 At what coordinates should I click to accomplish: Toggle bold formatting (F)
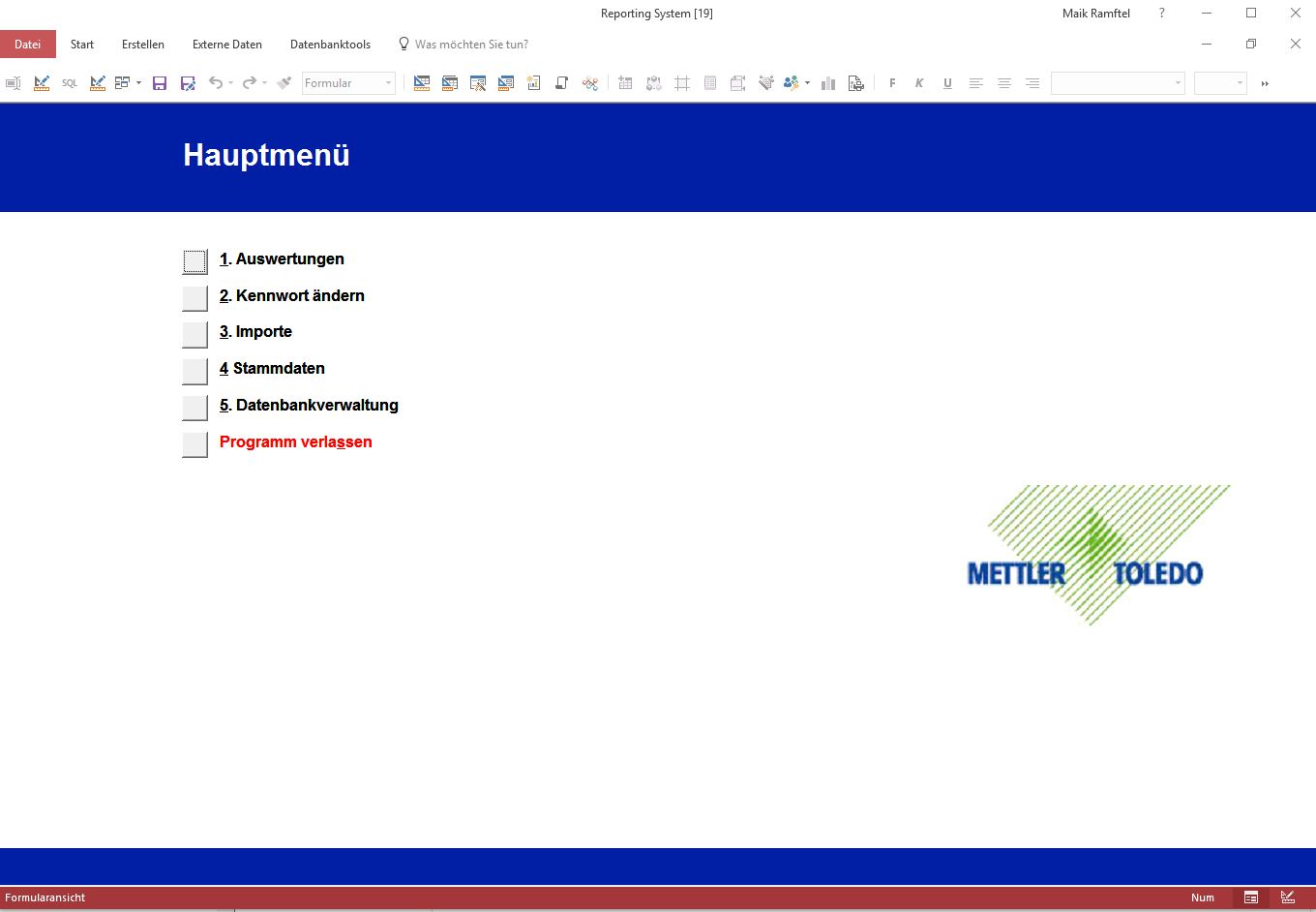coord(892,83)
